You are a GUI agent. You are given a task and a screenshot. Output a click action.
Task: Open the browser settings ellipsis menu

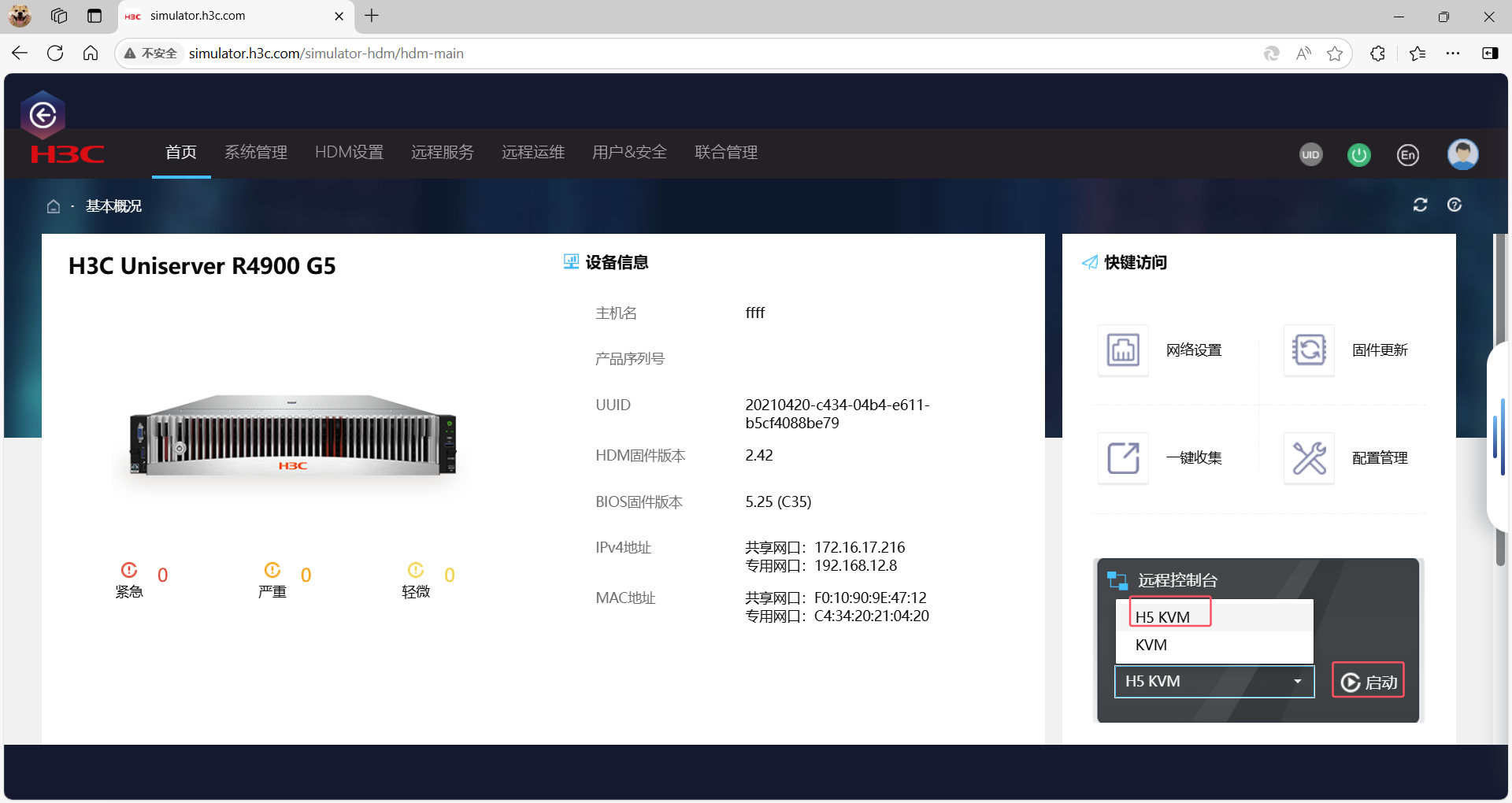tap(1453, 54)
